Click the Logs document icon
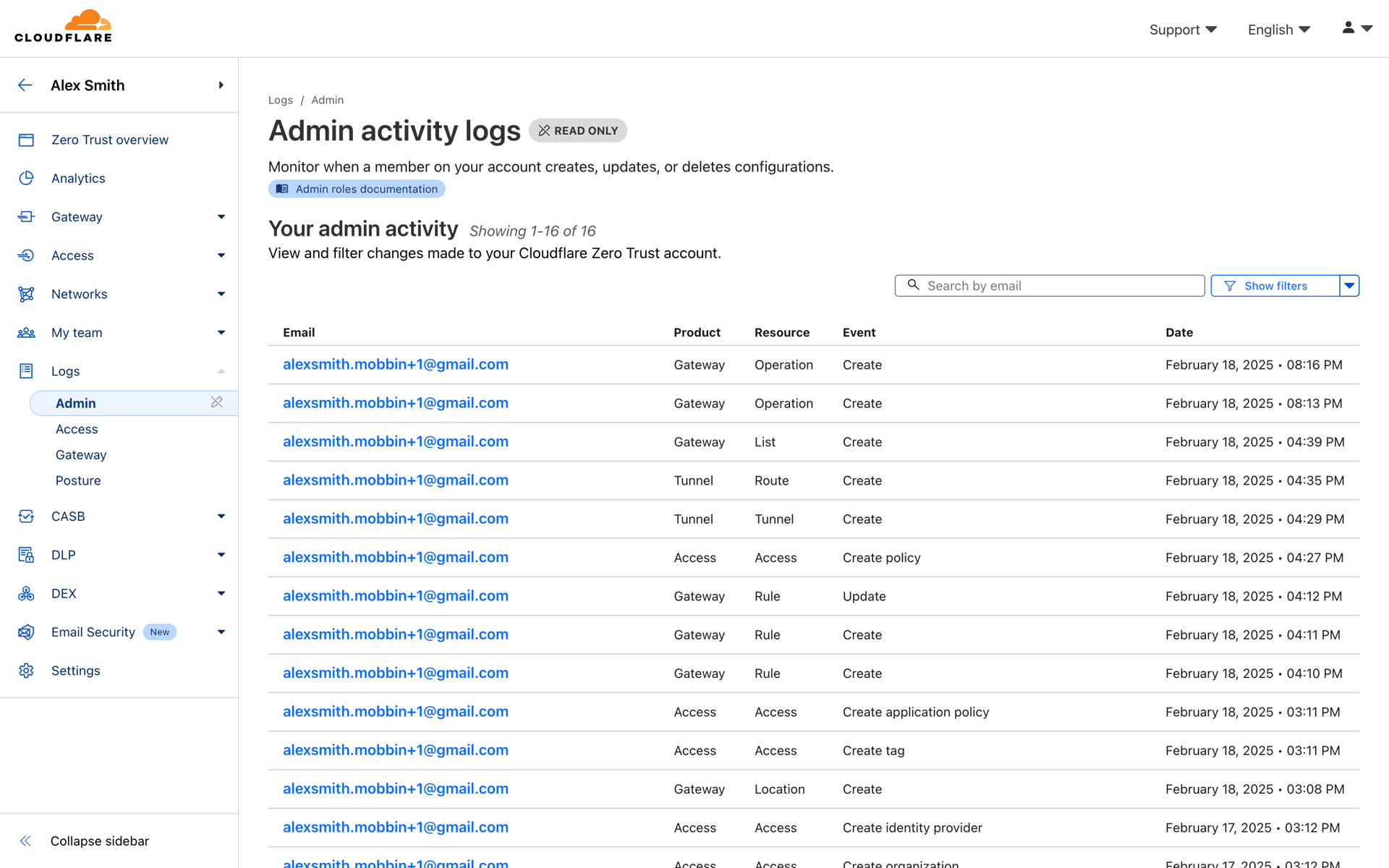The width and height of the screenshot is (1389, 868). [26, 371]
